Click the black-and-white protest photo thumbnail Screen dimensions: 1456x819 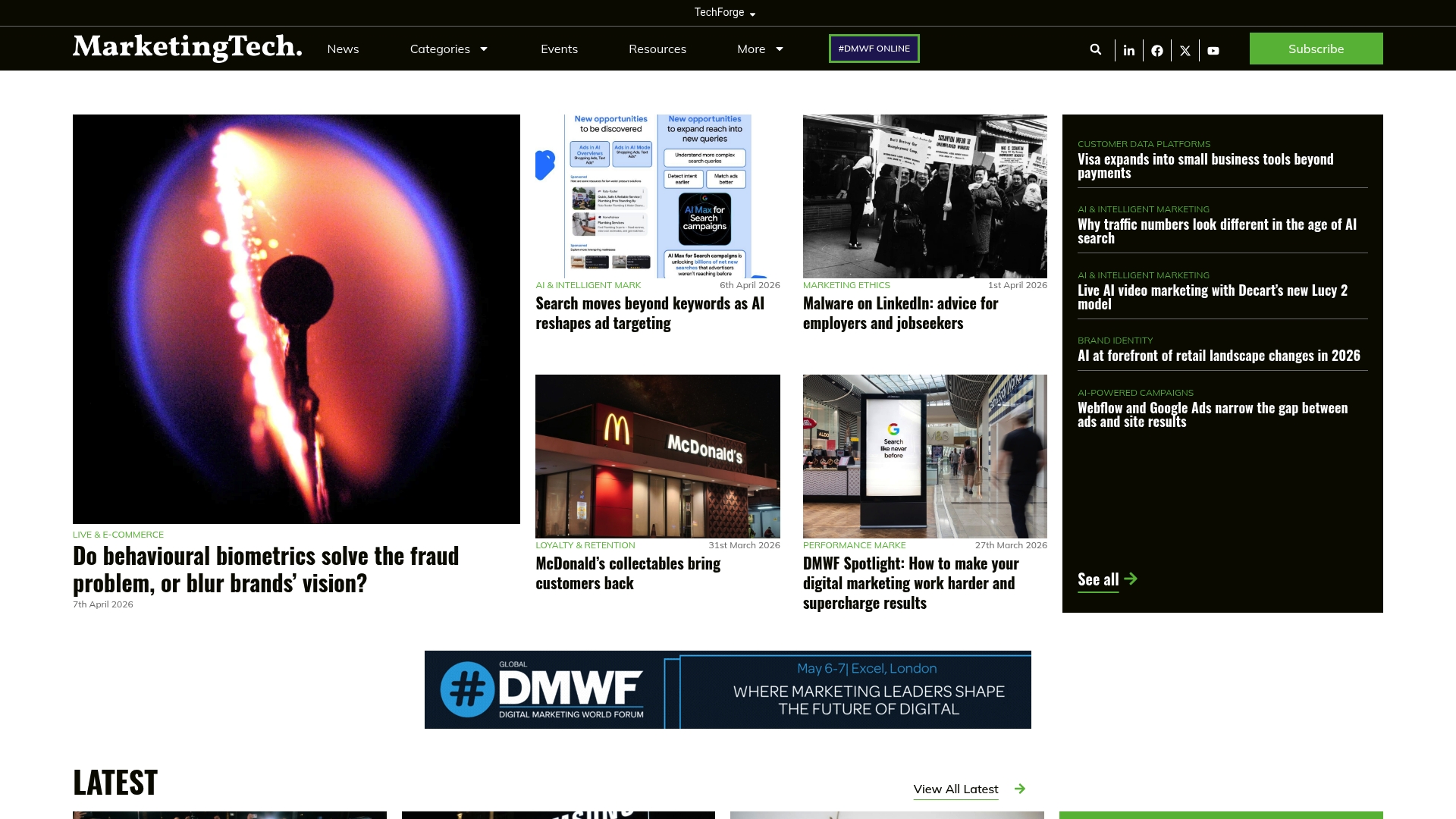click(x=925, y=196)
